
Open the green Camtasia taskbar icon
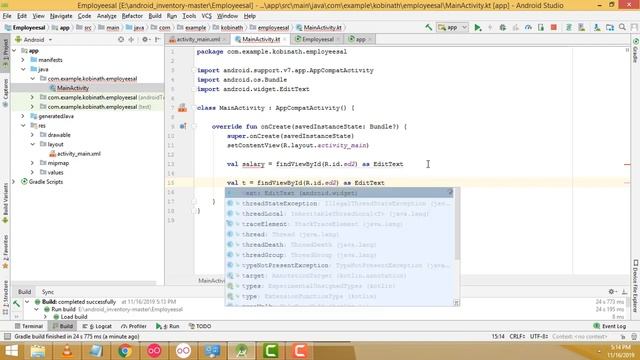pyautogui.click(x=271, y=351)
